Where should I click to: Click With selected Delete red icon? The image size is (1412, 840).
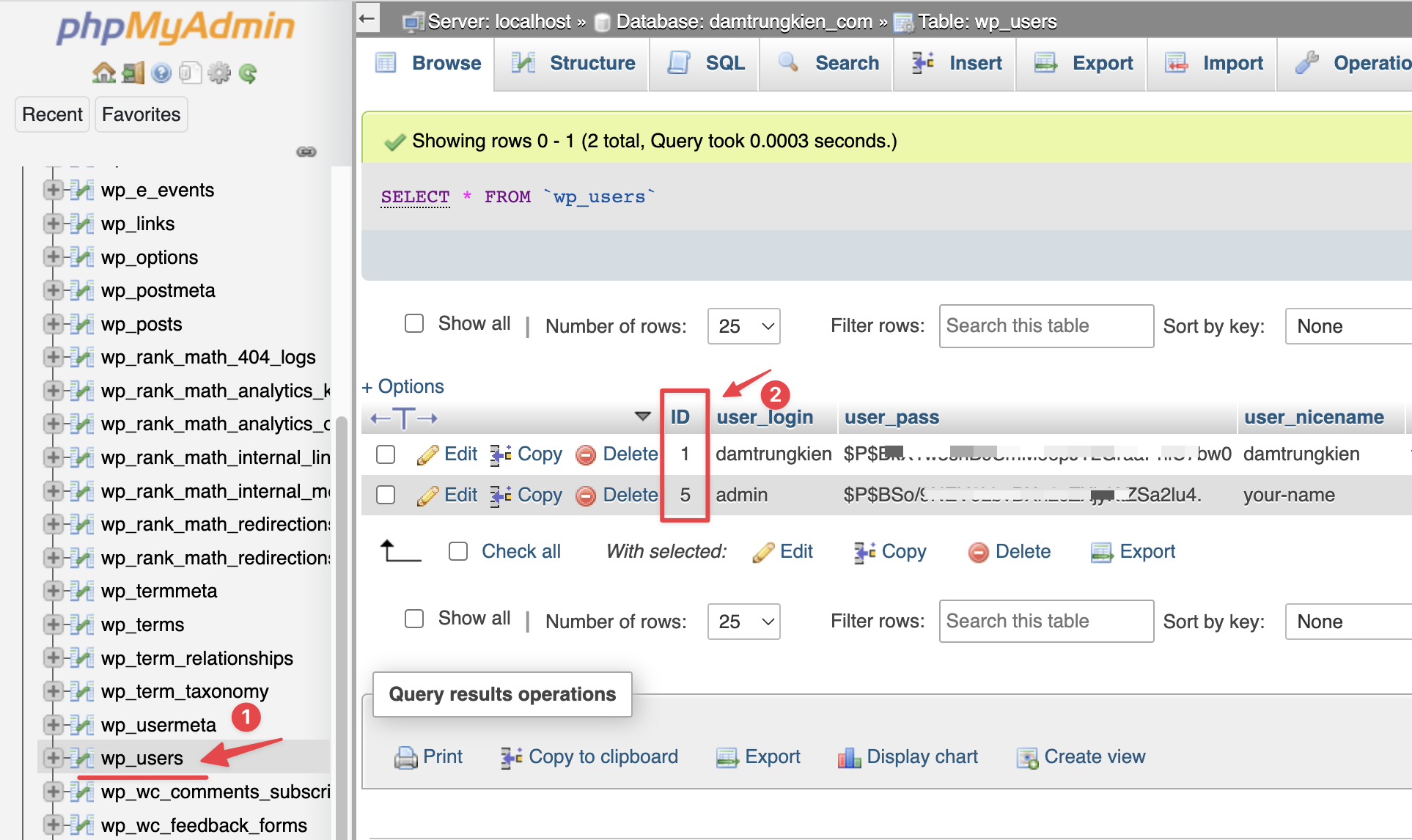click(x=978, y=552)
